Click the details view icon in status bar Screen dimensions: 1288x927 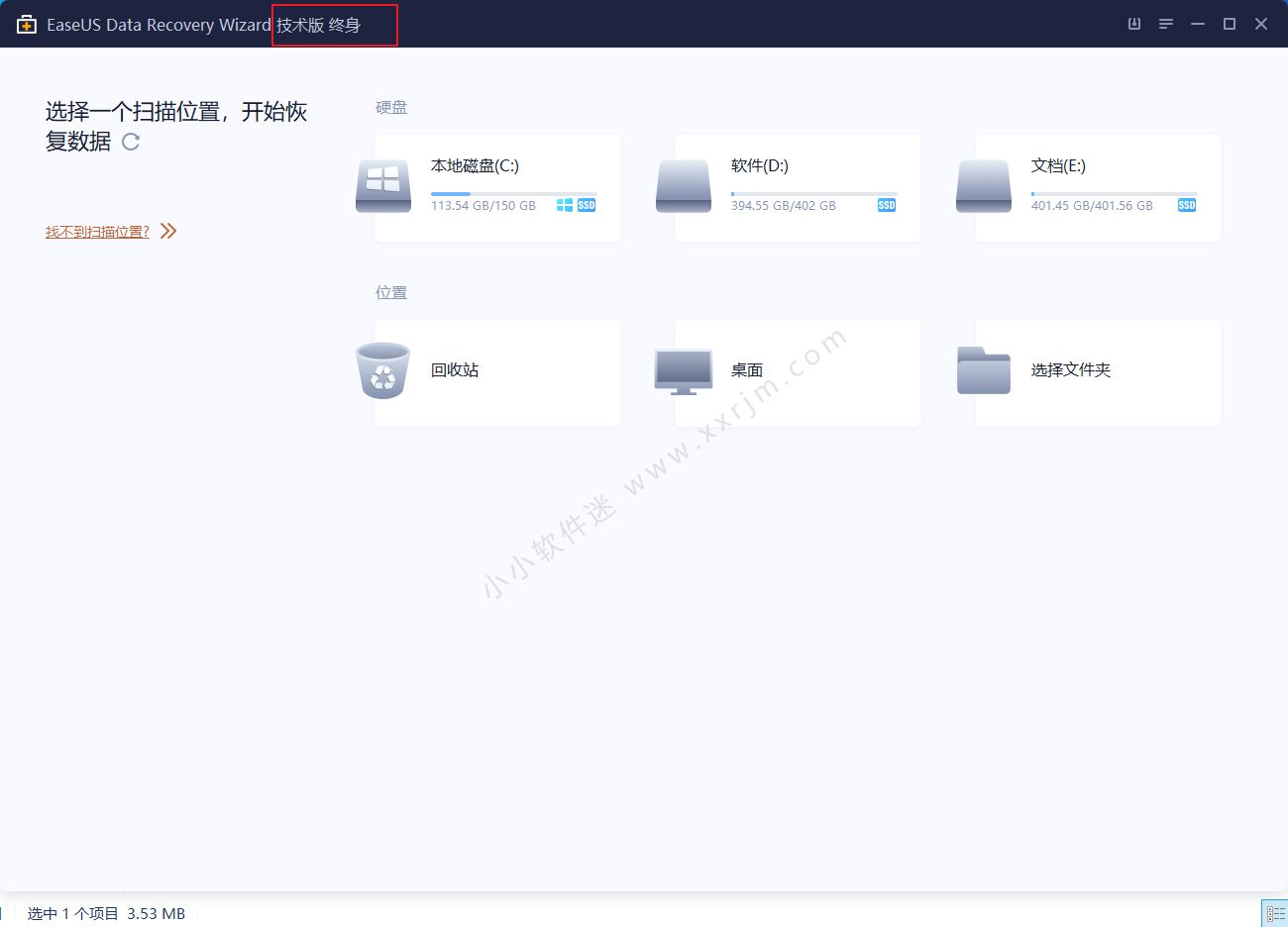tap(1275, 913)
